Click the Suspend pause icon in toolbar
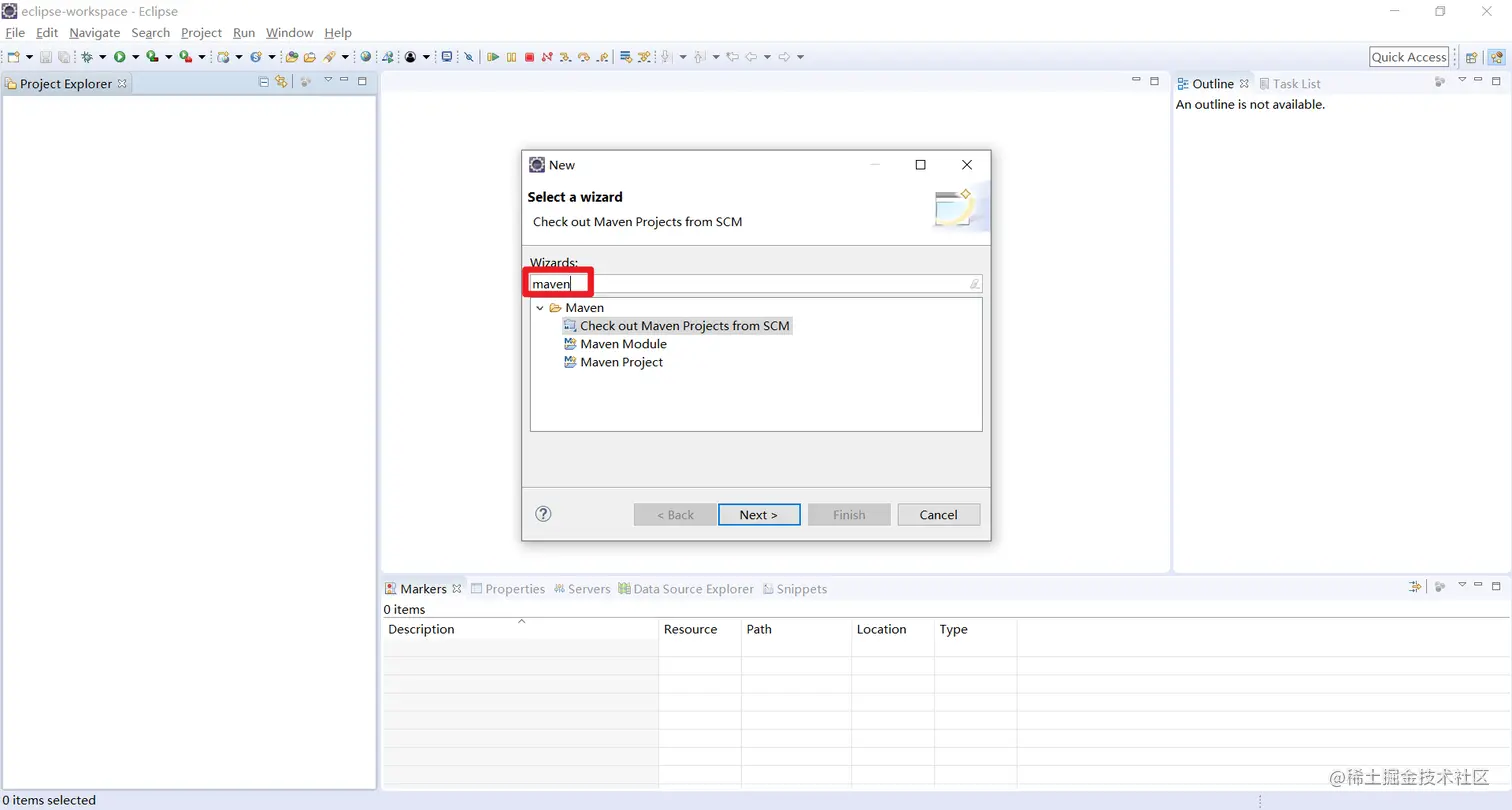The height and width of the screenshot is (810, 1512). pyautogui.click(x=511, y=57)
